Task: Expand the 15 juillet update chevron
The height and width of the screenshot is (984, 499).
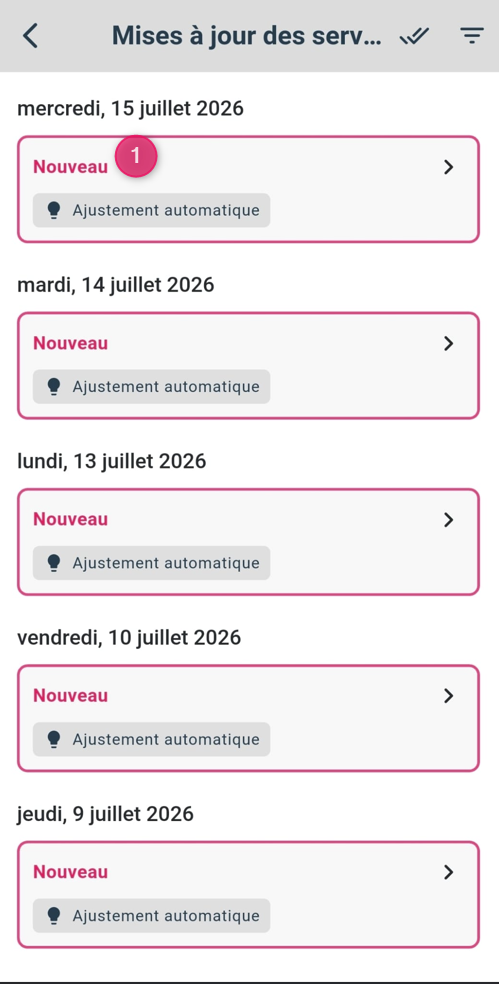Action: tap(448, 167)
